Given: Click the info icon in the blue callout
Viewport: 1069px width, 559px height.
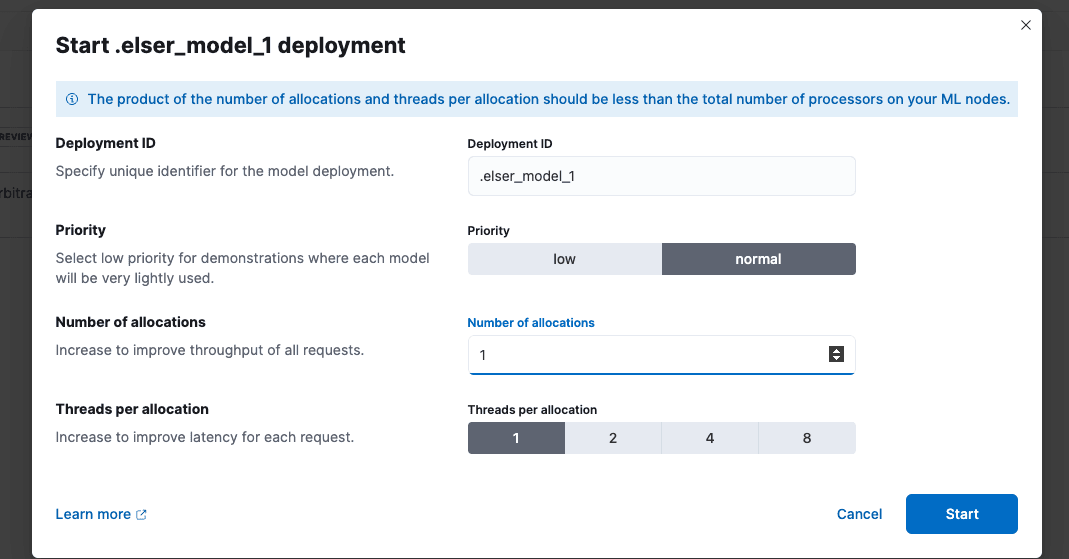Looking at the screenshot, I should (72, 99).
